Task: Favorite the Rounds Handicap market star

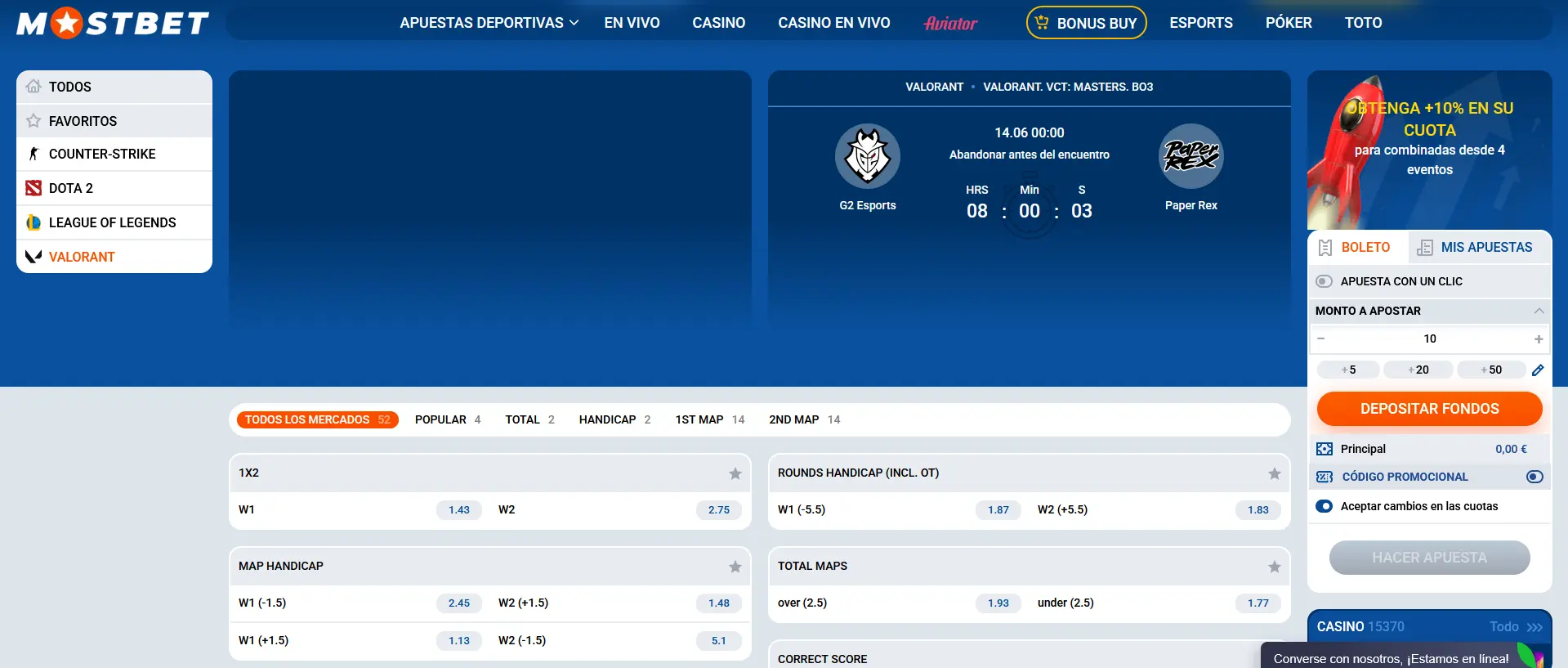Action: point(1275,473)
